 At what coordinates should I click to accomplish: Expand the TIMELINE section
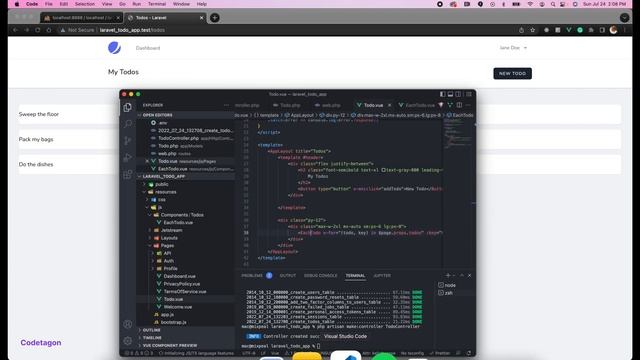coord(186,338)
